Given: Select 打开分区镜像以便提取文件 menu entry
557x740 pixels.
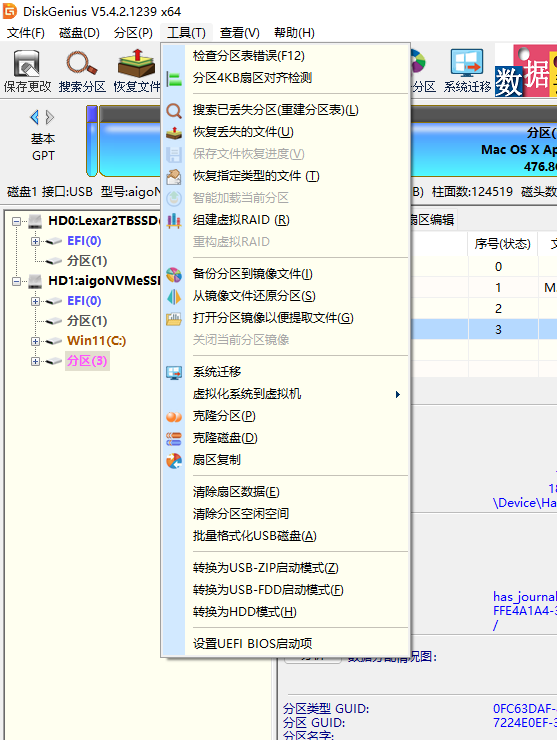Looking at the screenshot, I should [285, 318].
